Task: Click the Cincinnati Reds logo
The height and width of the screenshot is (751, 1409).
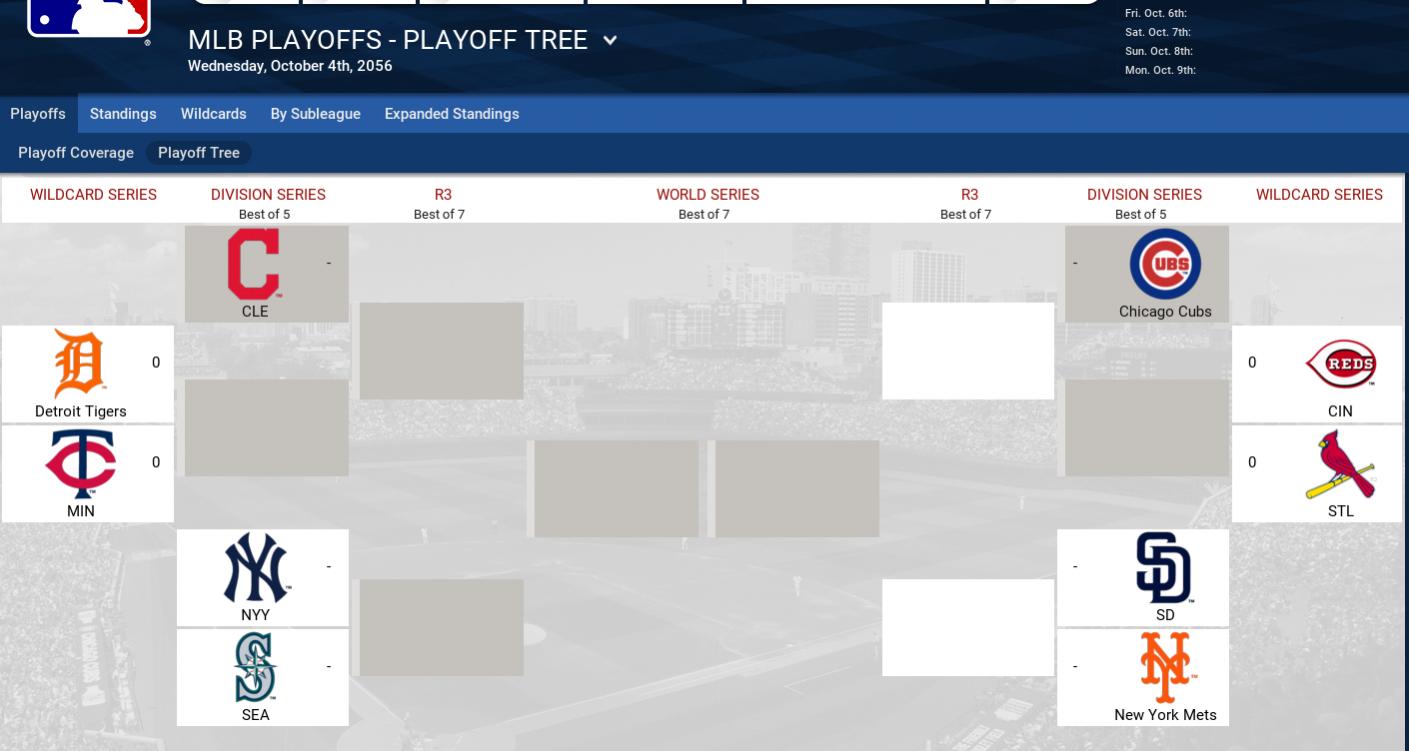Action: coord(1340,364)
